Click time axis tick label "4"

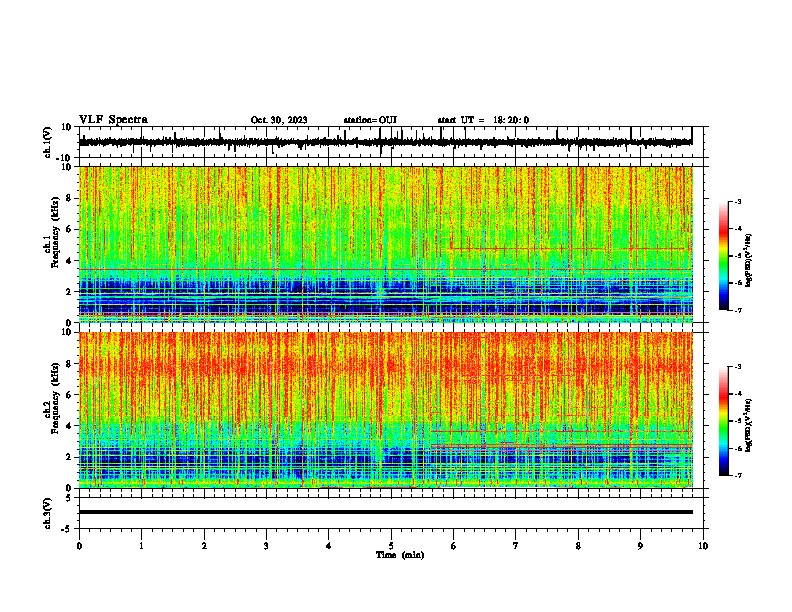tap(329, 546)
